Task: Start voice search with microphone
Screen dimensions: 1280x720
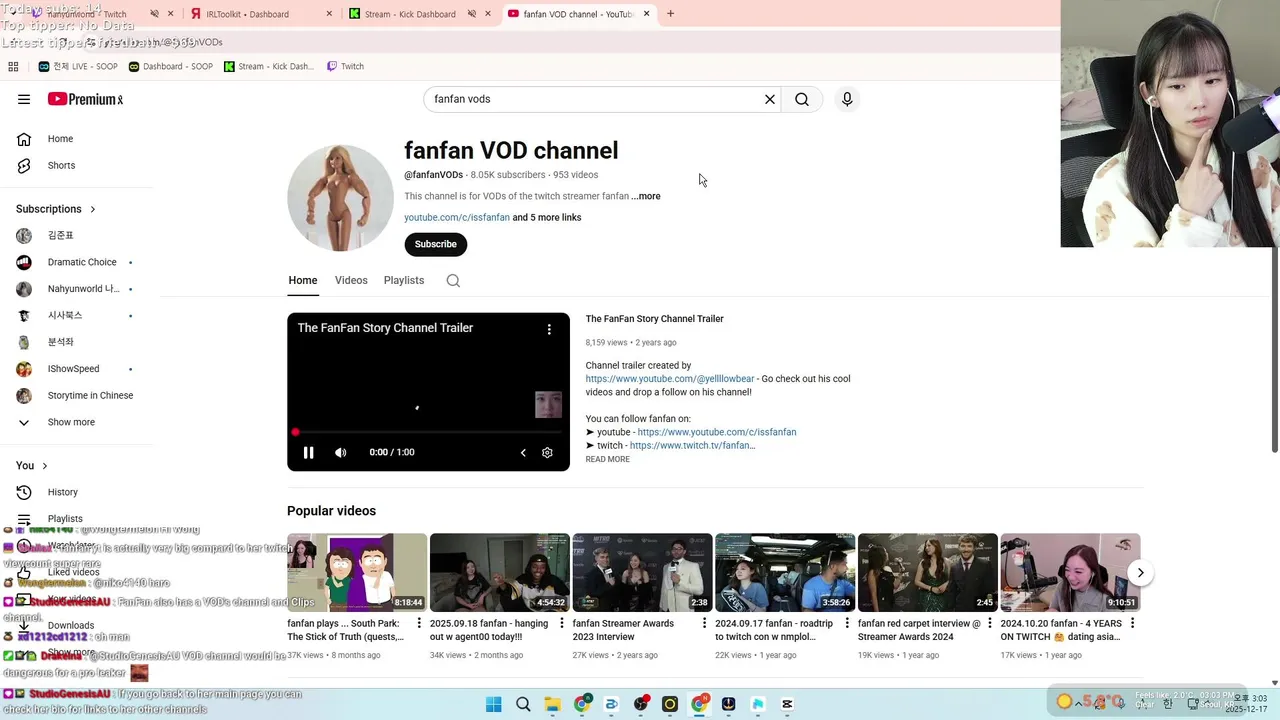Action: click(x=847, y=99)
